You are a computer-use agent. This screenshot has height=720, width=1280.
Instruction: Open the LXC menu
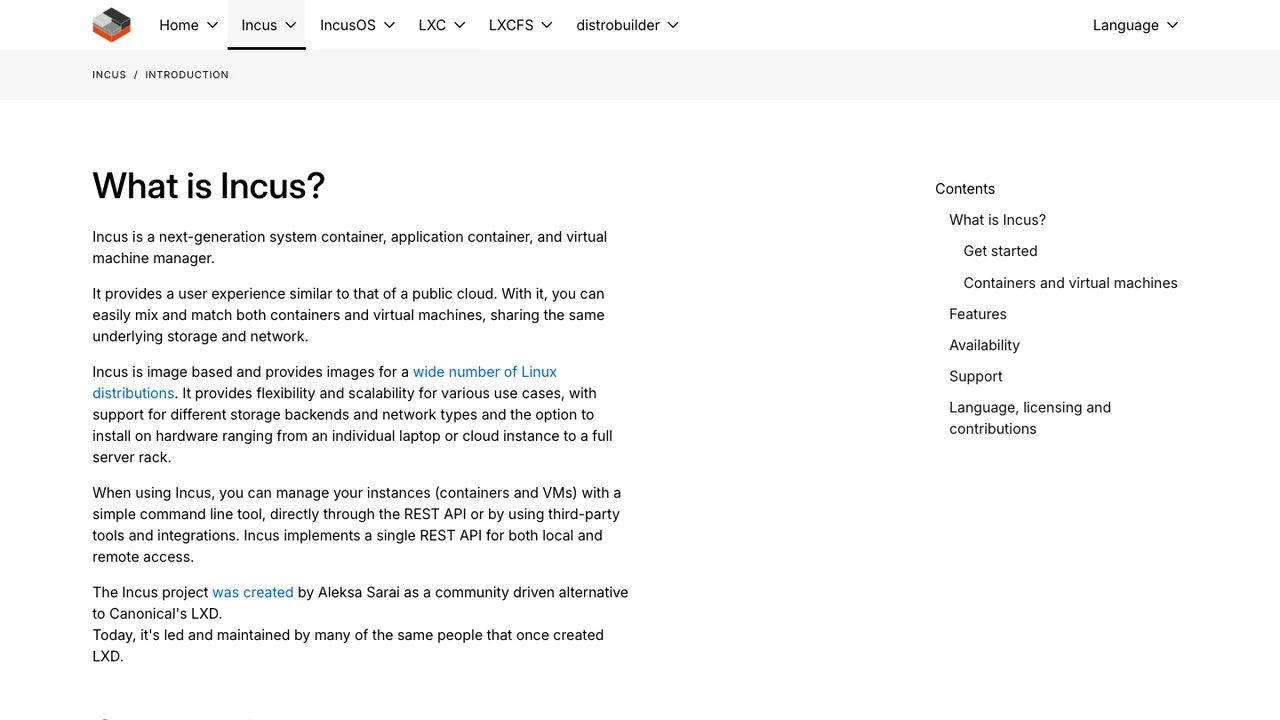coord(442,25)
